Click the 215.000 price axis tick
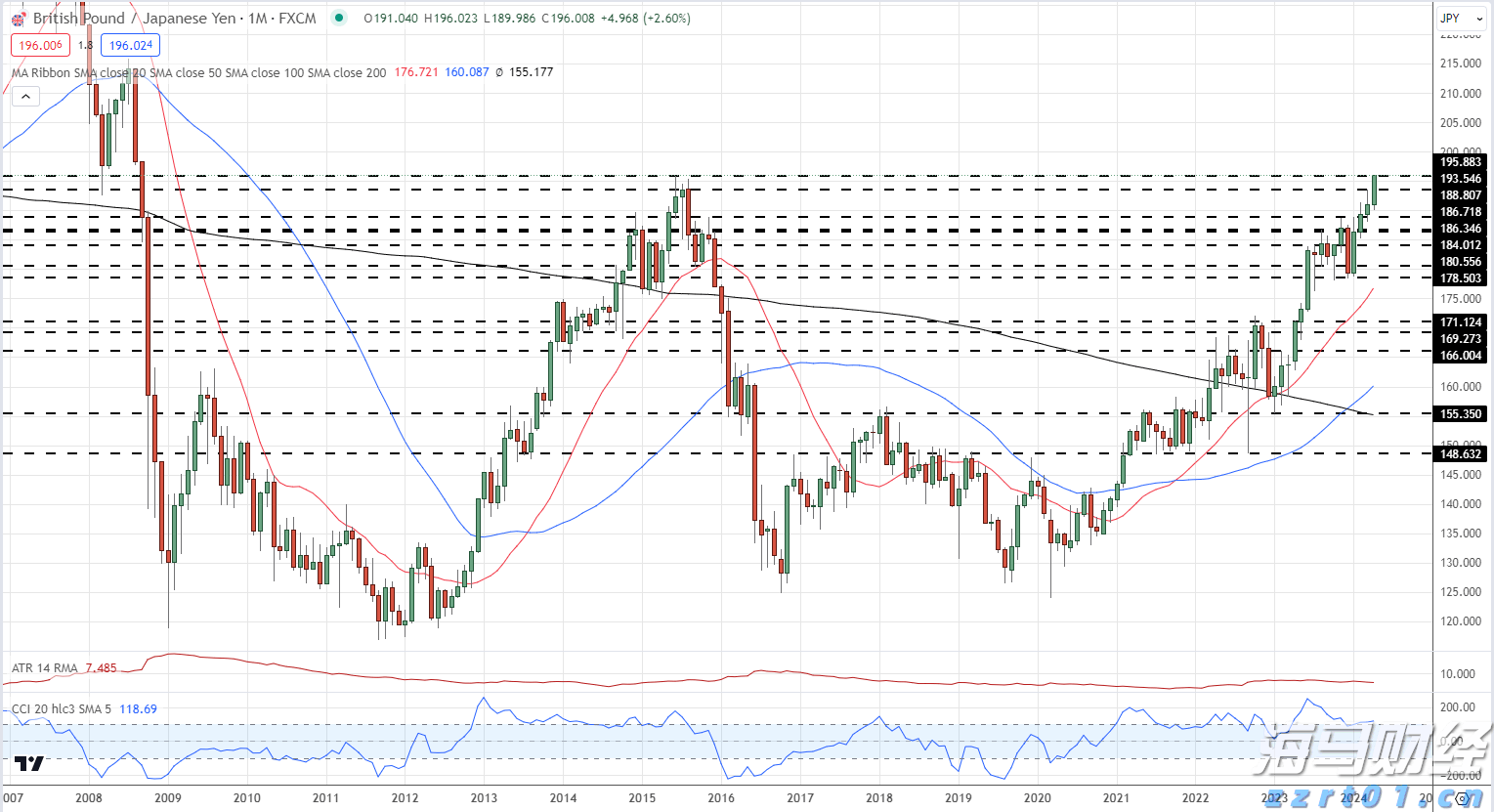This screenshot has width=1494, height=812. tap(1461, 64)
